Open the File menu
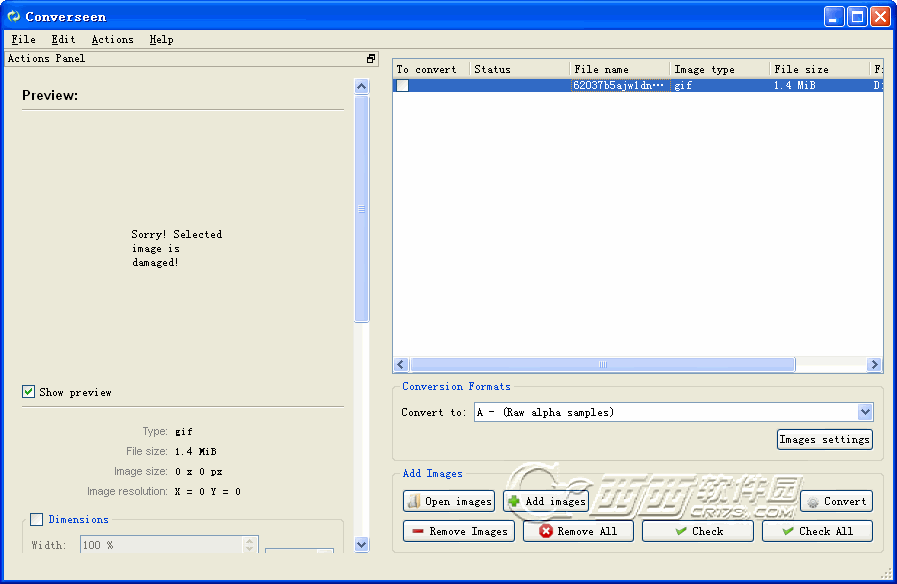897x584 pixels. (x=23, y=40)
